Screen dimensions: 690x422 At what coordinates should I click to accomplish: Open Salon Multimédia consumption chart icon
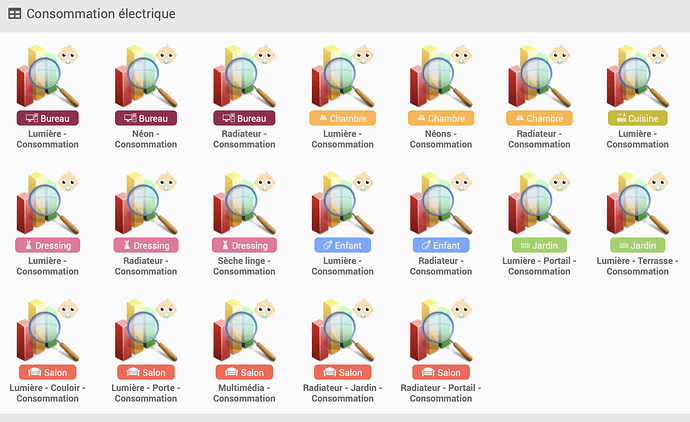[x=244, y=330]
